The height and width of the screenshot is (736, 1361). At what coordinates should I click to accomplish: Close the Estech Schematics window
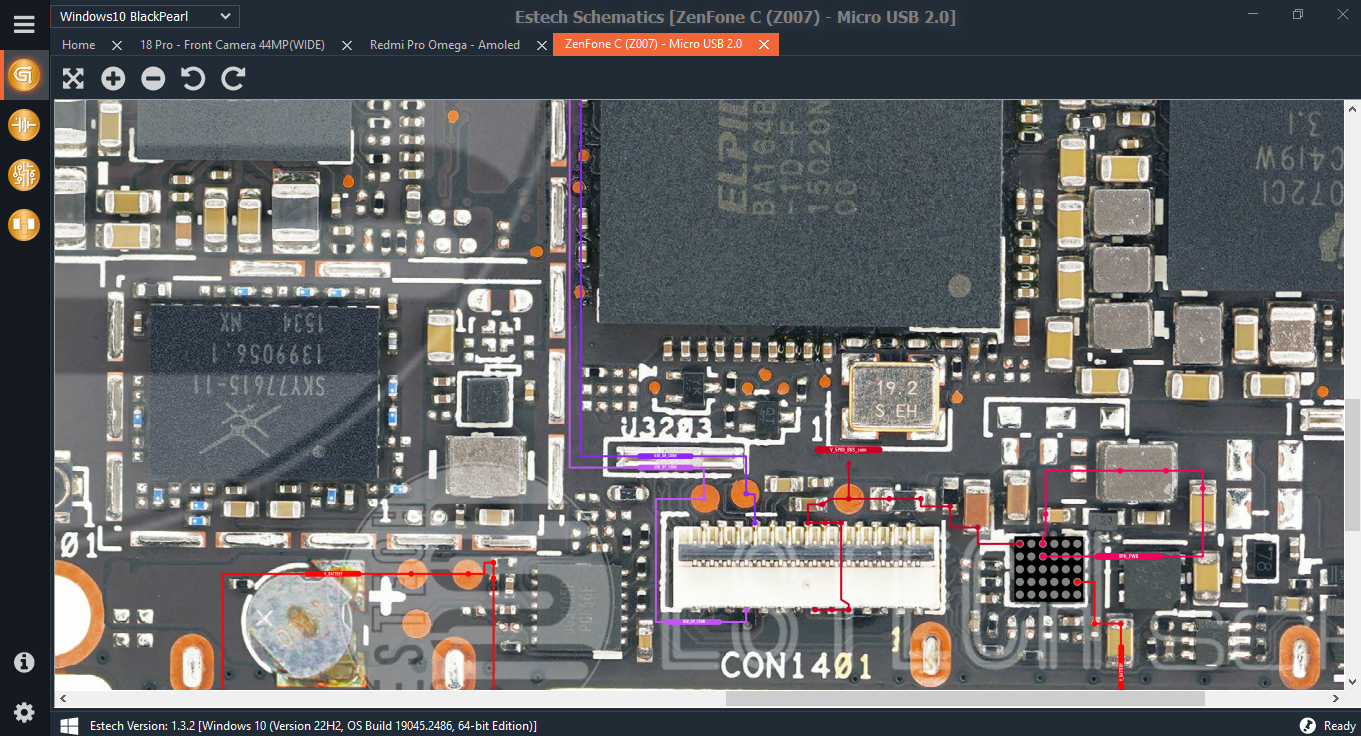[1342, 14]
